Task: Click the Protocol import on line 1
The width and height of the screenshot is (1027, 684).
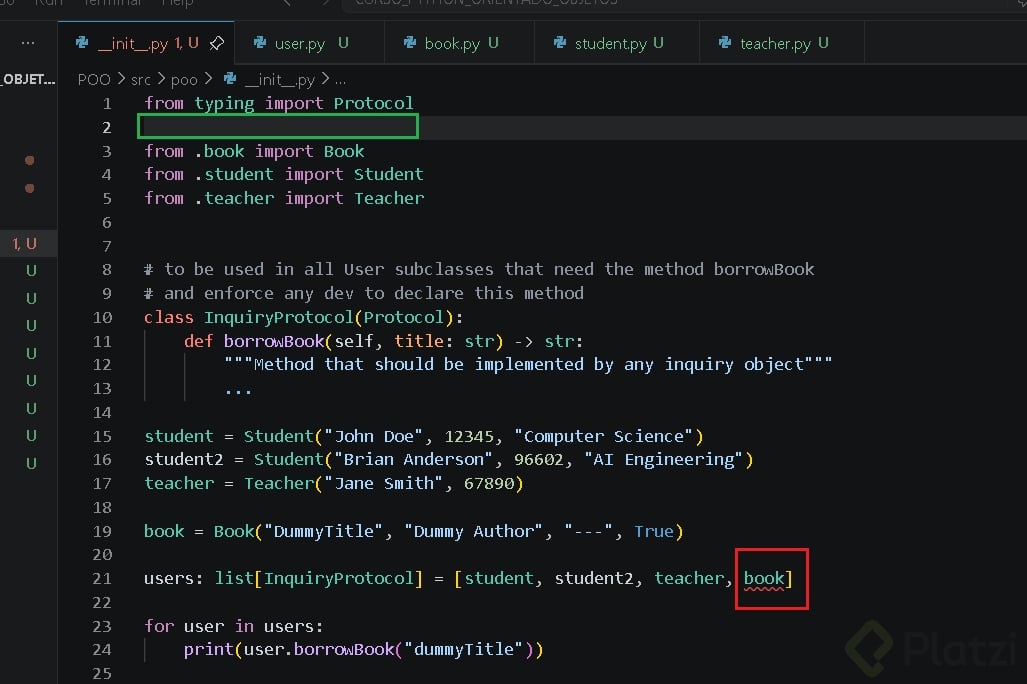Action: [x=373, y=104]
